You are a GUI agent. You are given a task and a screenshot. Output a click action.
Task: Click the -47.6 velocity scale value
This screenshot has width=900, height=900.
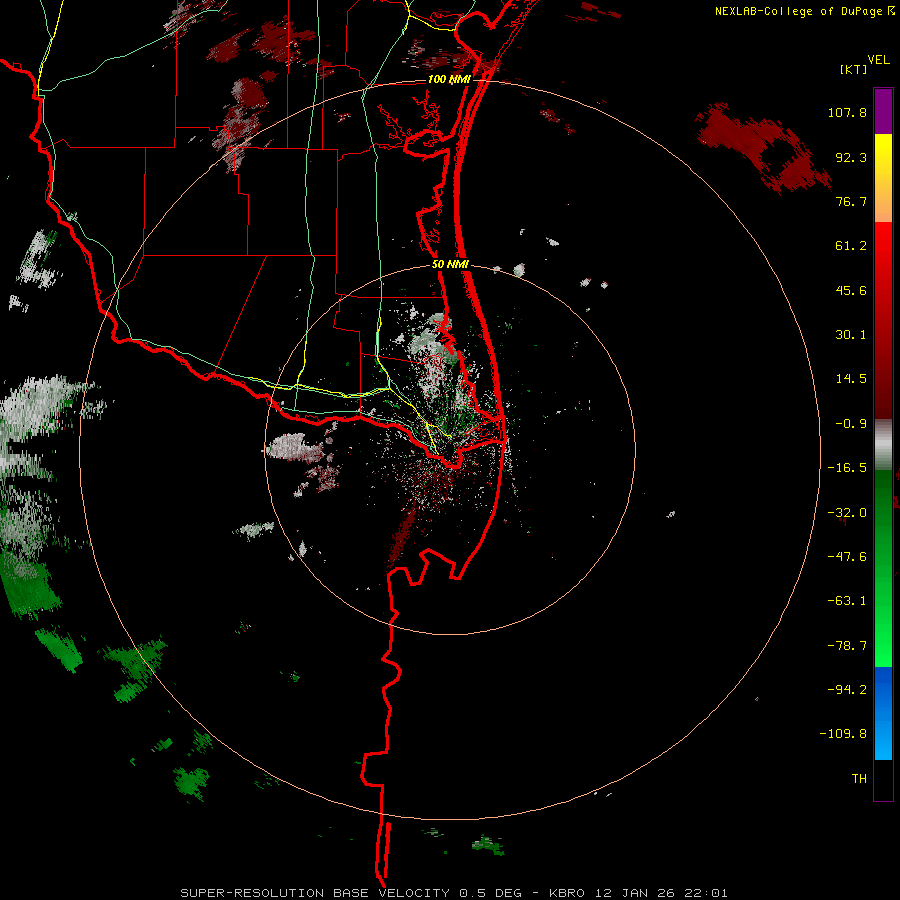(847, 556)
